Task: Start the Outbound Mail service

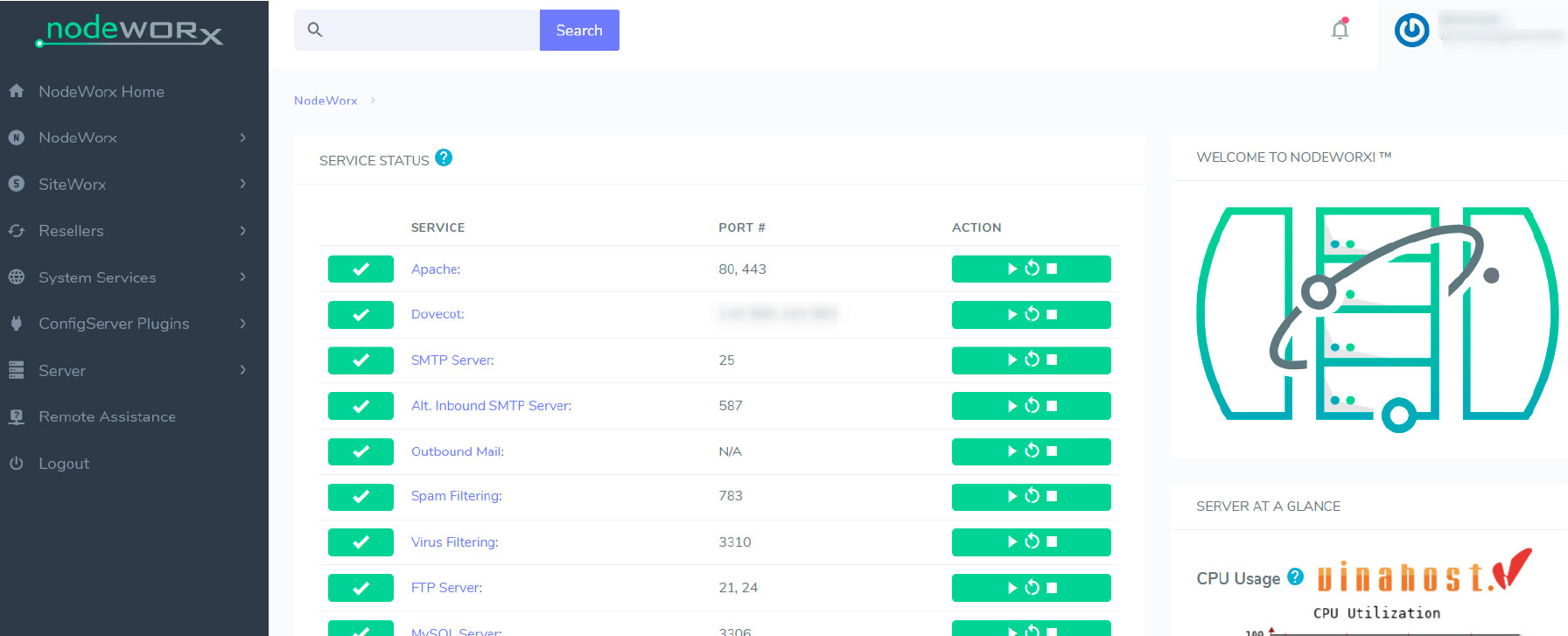Action: (1012, 451)
